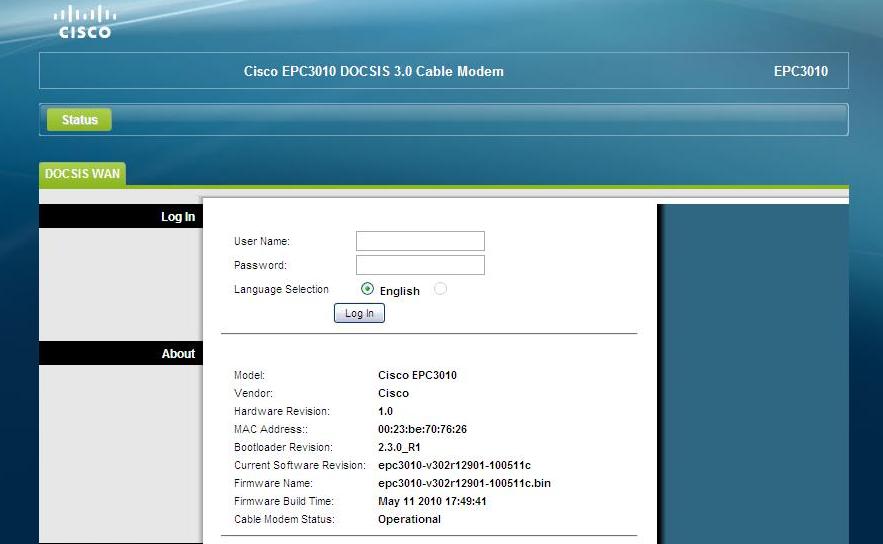Focus the User Name input field

click(x=420, y=241)
